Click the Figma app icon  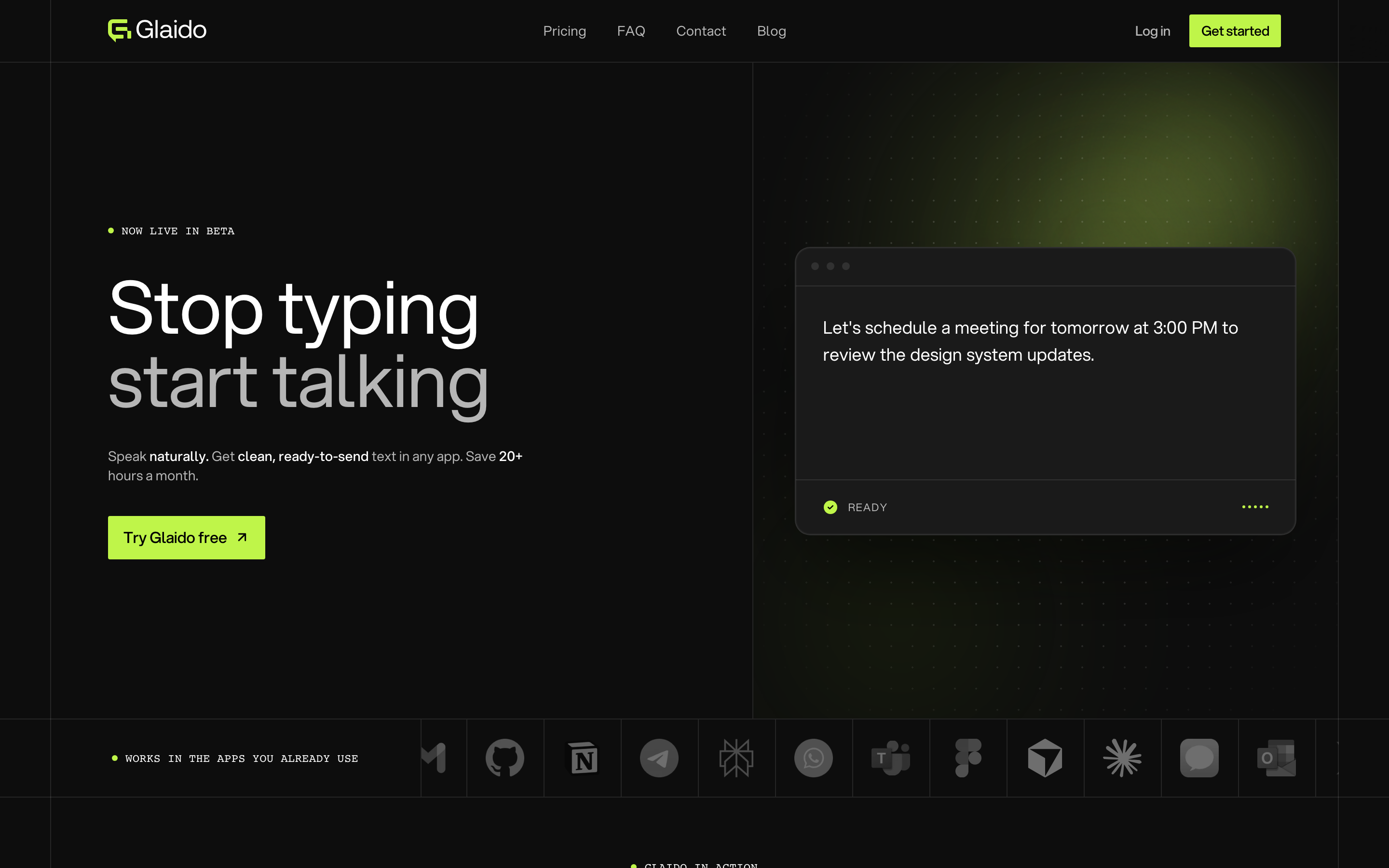point(967,758)
